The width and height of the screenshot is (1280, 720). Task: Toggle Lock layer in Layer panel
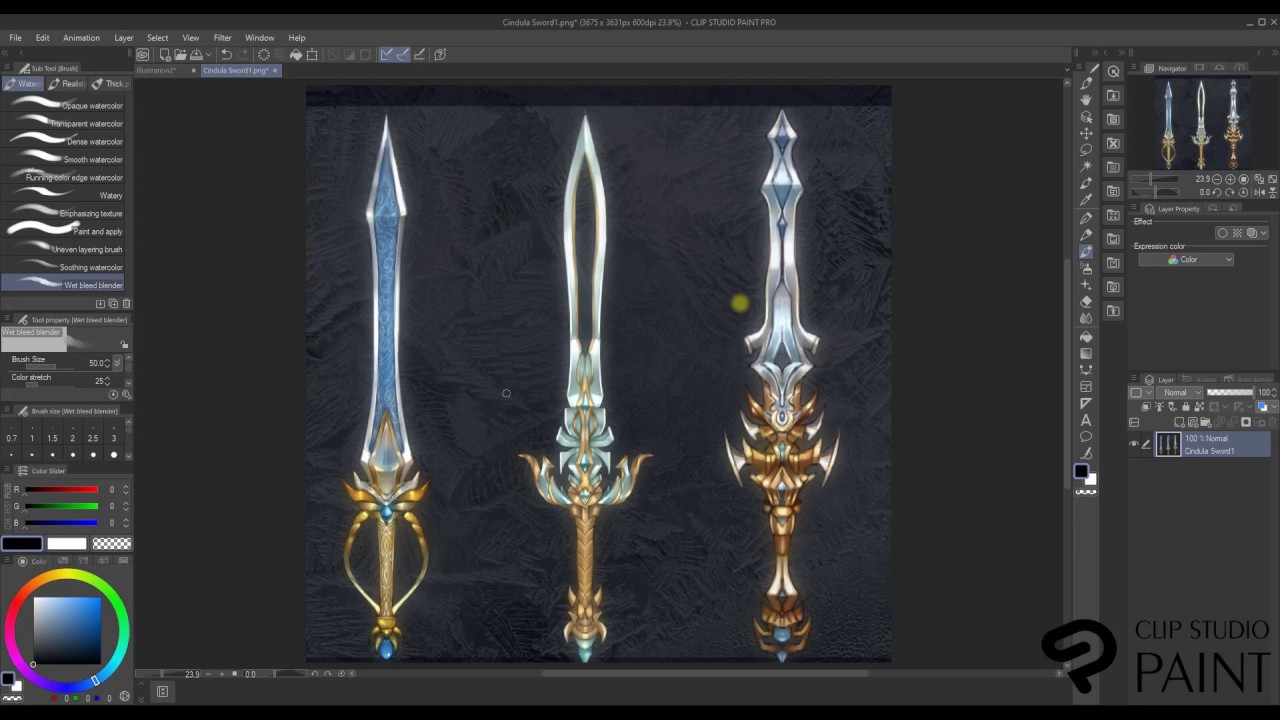pyautogui.click(x=1185, y=407)
